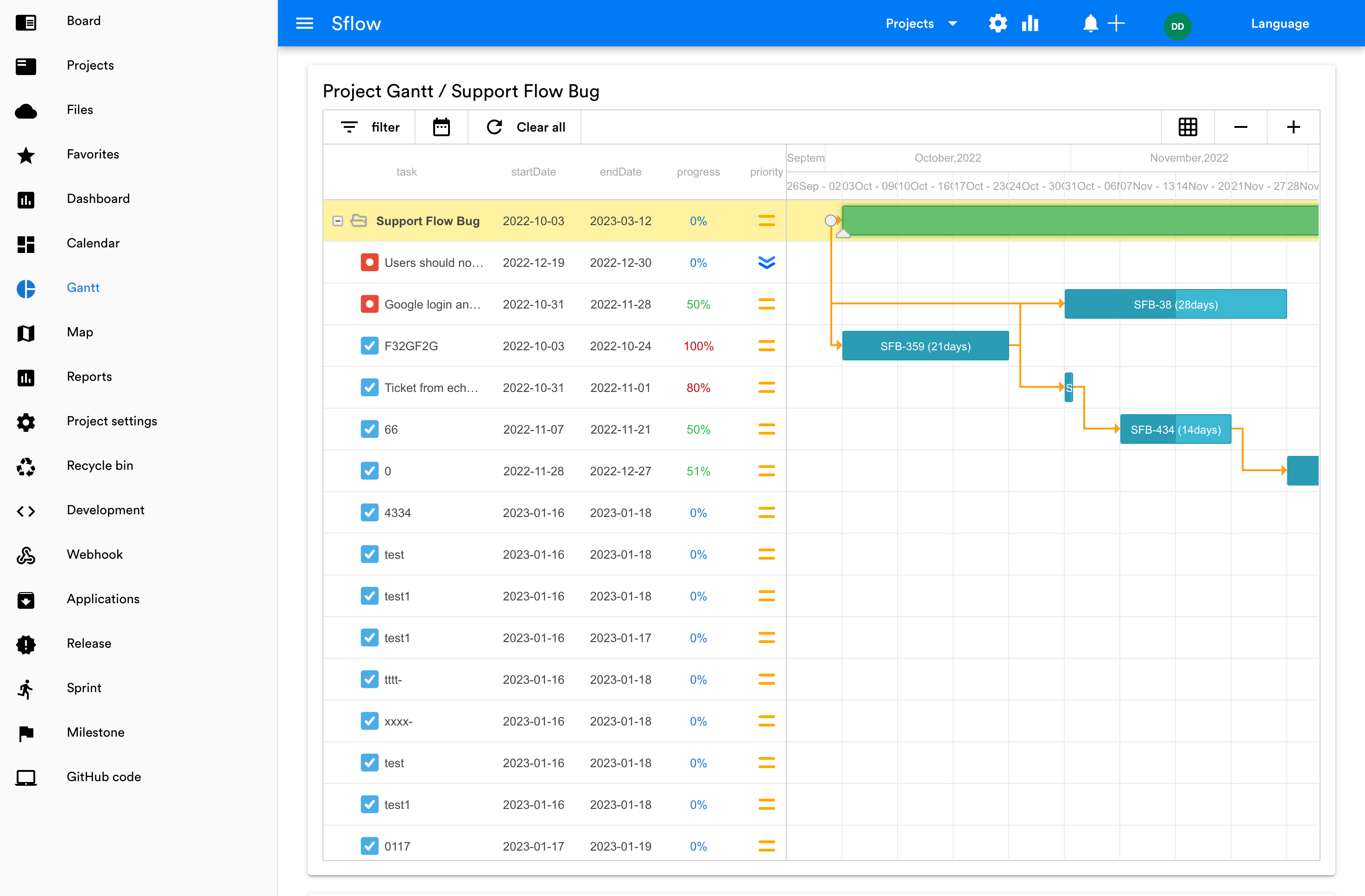The width and height of the screenshot is (1365, 896).
Task: Open the bar chart statistics icon
Action: (1030, 24)
